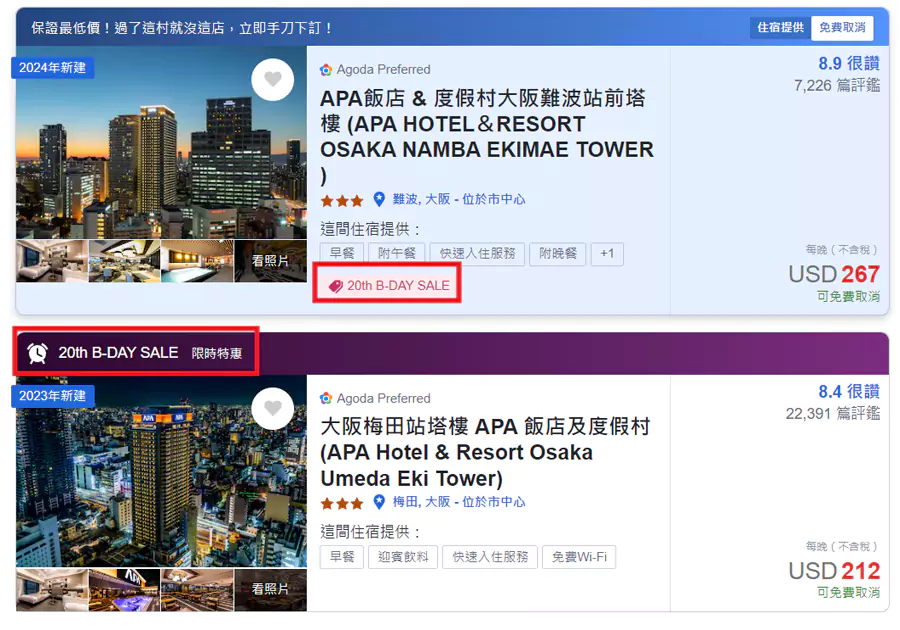Click the map pin beside 梅田, 大阪

click(x=379, y=502)
